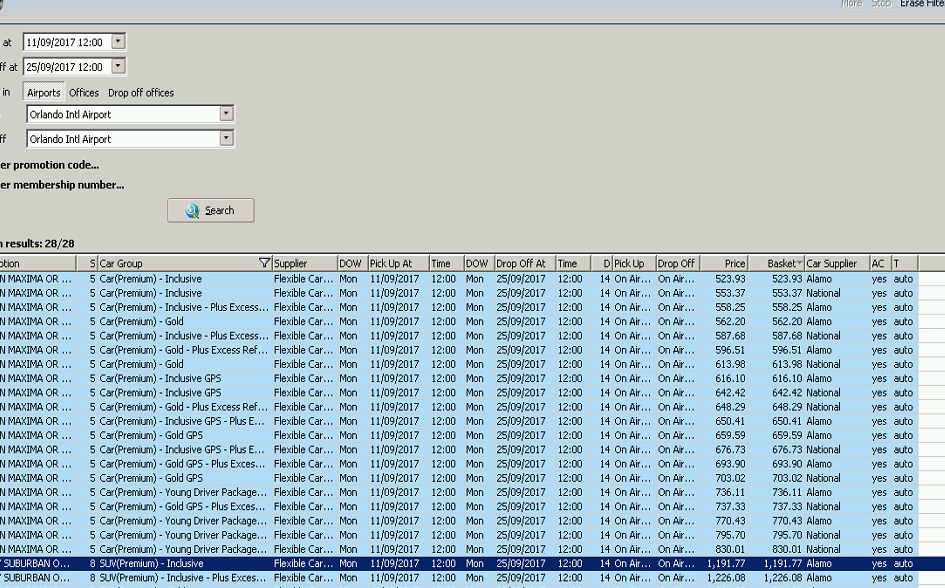
Task: Click the membership number link
Action: click(62, 185)
